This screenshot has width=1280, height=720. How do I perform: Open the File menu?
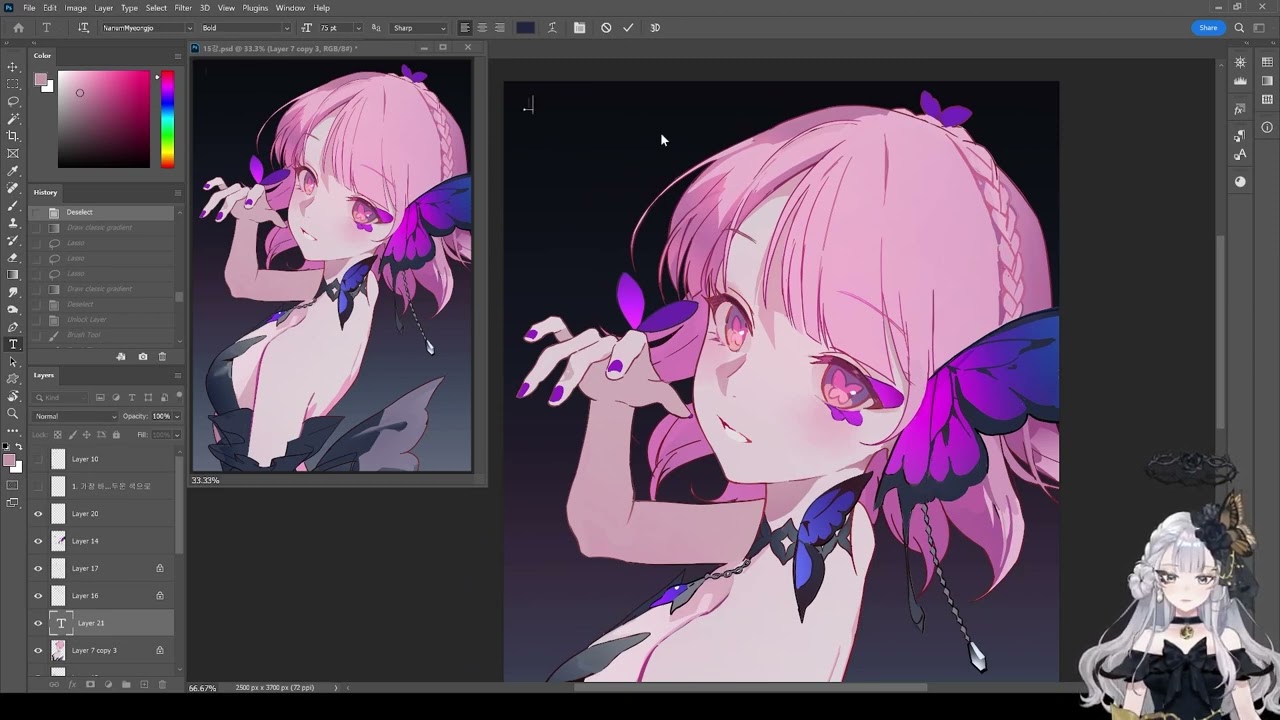[x=29, y=8]
